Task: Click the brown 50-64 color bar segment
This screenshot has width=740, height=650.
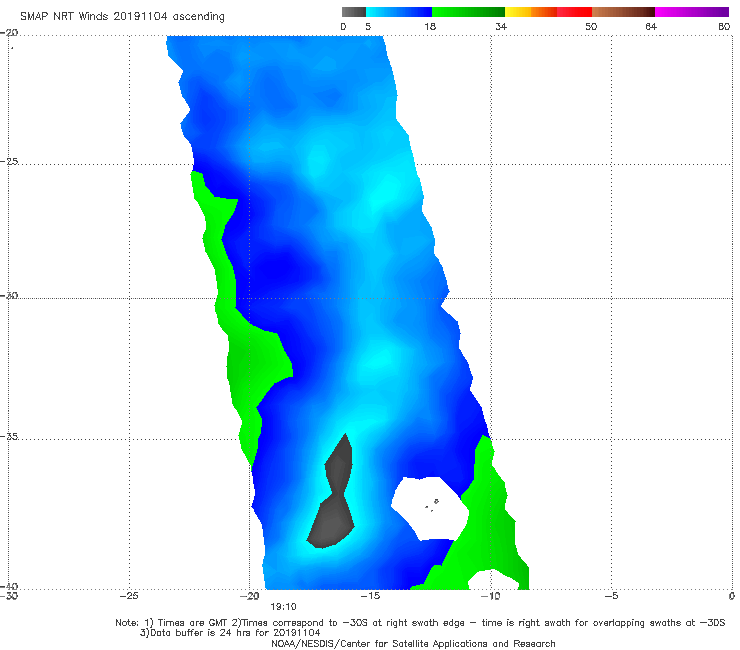Action: (x=623, y=12)
